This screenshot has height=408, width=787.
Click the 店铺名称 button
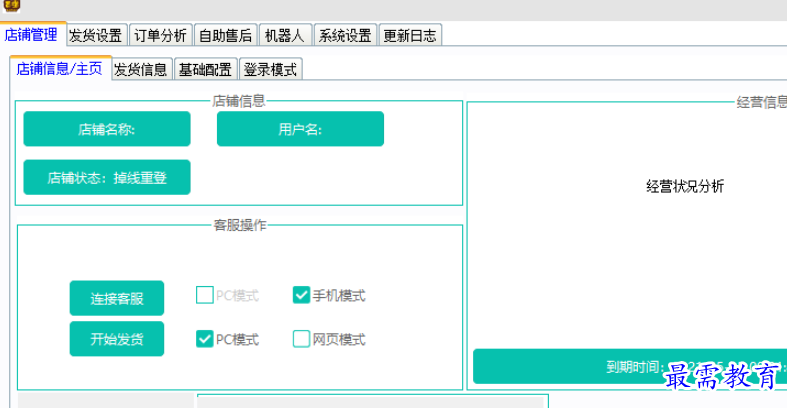pos(107,129)
